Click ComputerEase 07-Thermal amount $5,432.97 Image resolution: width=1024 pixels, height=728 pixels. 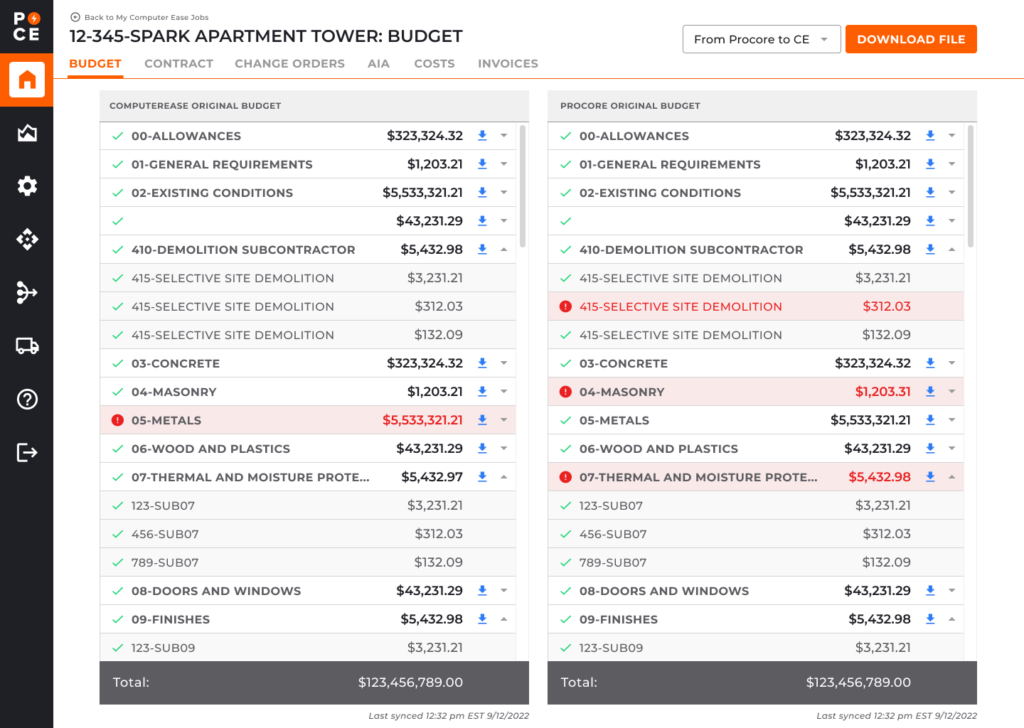[432, 477]
